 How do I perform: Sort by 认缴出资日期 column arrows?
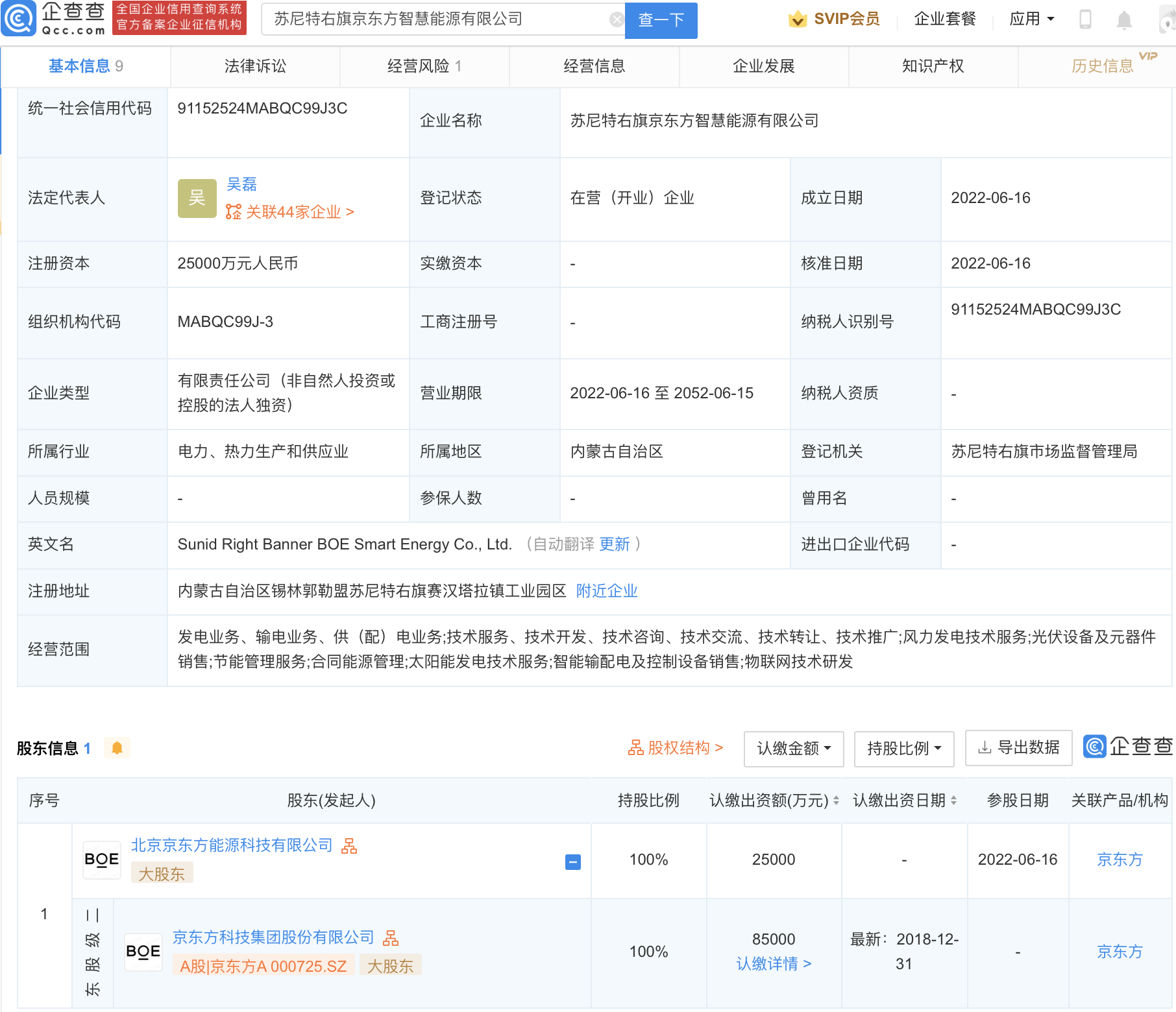click(x=953, y=801)
